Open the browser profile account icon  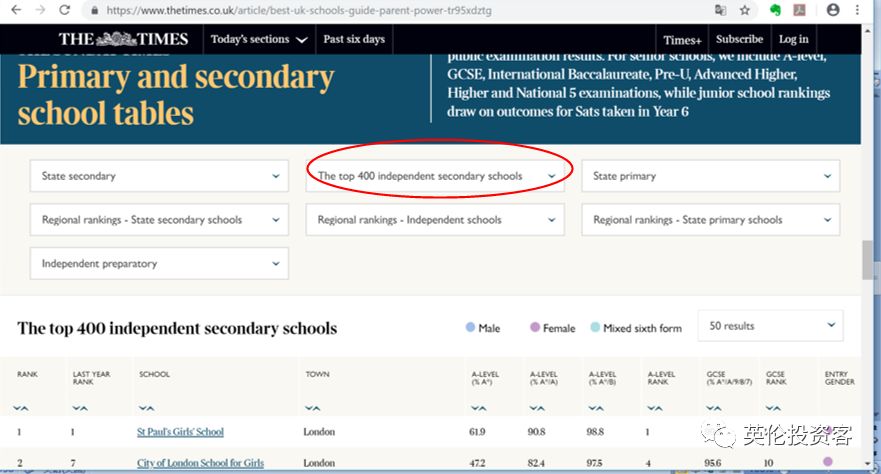tap(833, 10)
